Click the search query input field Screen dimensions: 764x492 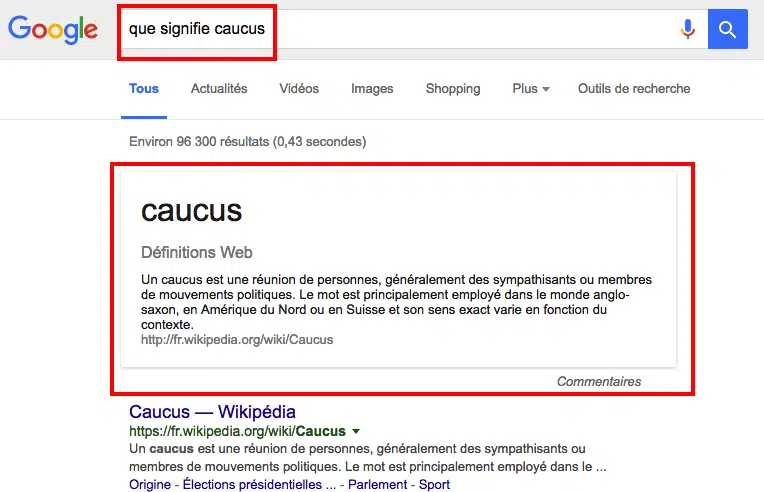point(400,29)
